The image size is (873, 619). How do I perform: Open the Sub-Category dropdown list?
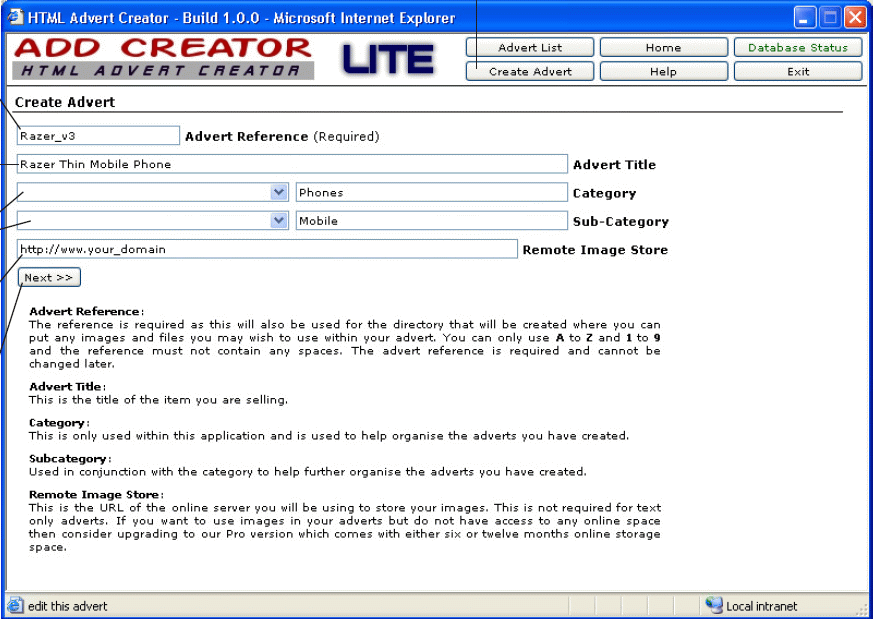[279, 220]
